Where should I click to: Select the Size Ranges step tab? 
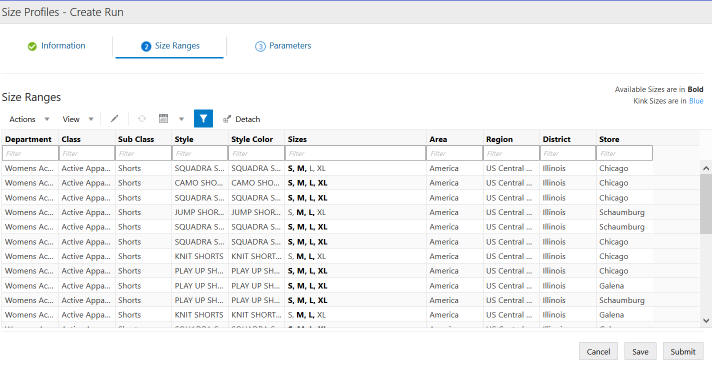(170, 46)
